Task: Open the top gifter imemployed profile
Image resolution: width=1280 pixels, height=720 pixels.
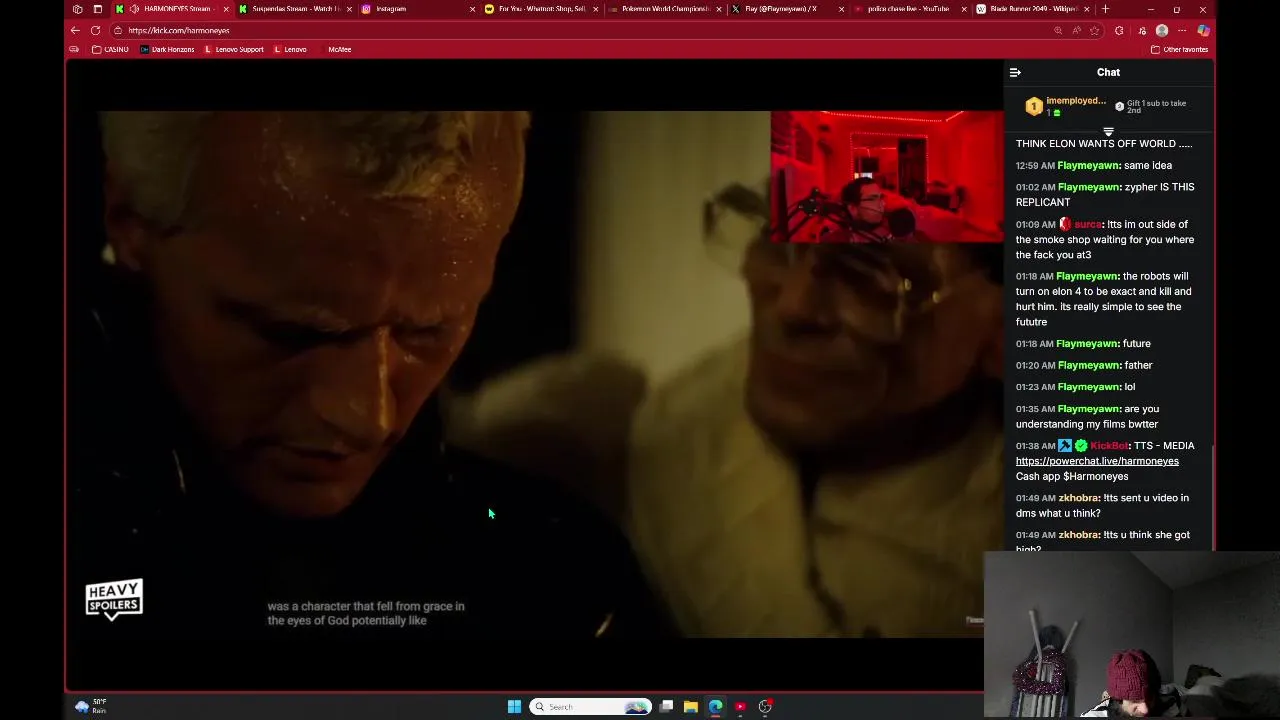Action: [x=1076, y=101]
